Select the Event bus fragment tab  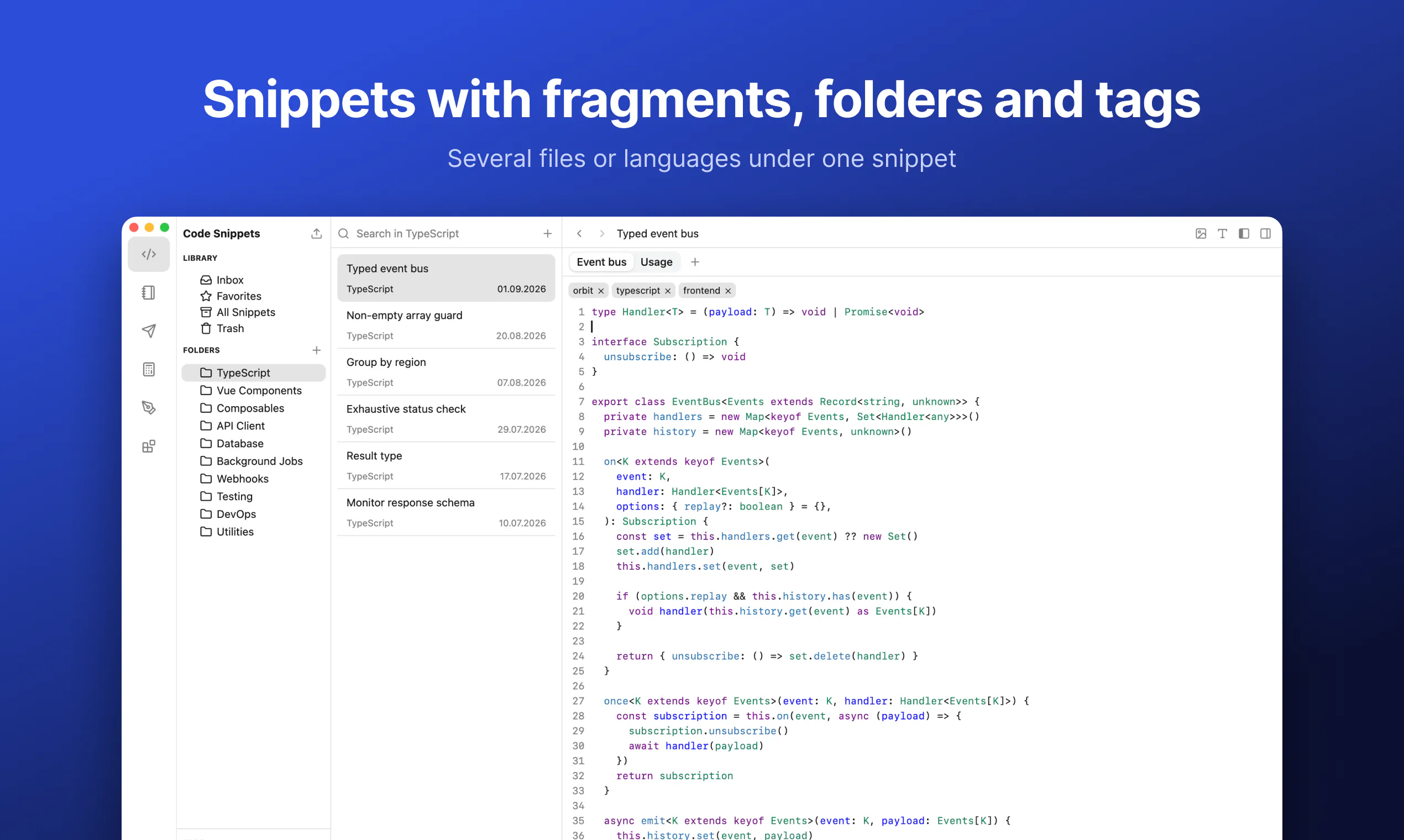pyautogui.click(x=601, y=262)
